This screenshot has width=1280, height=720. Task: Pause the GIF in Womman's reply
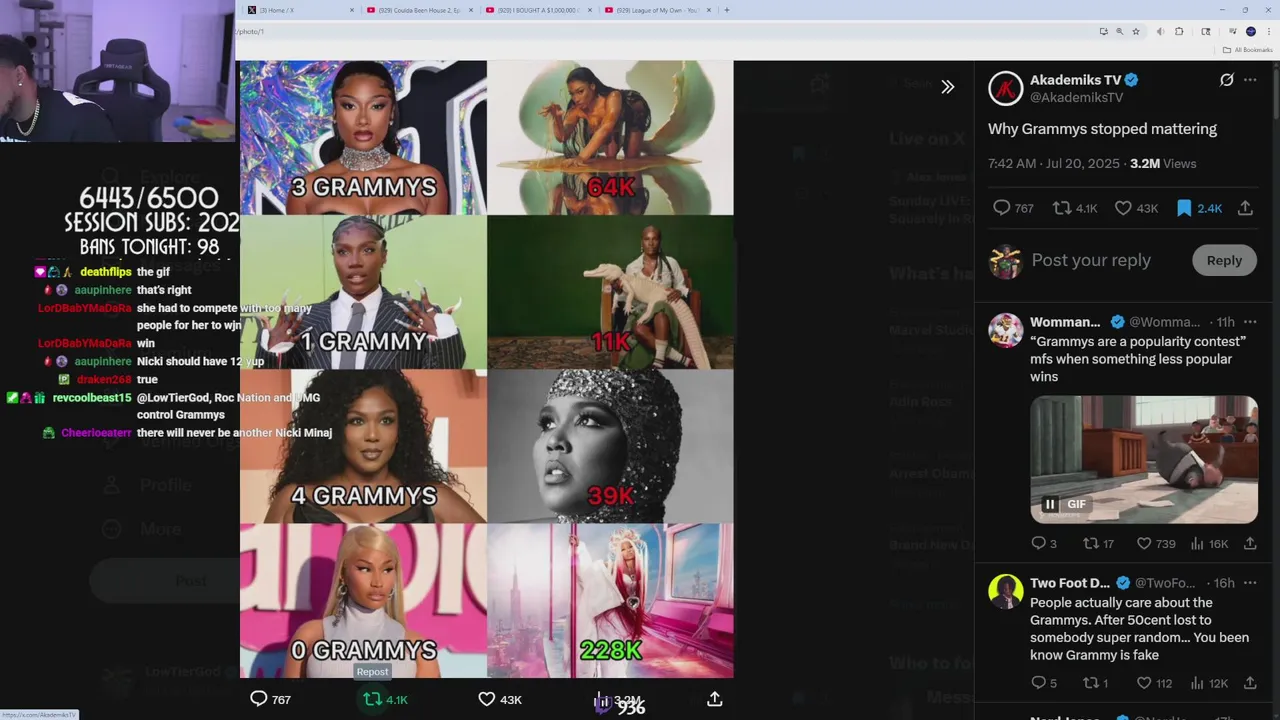1050,504
